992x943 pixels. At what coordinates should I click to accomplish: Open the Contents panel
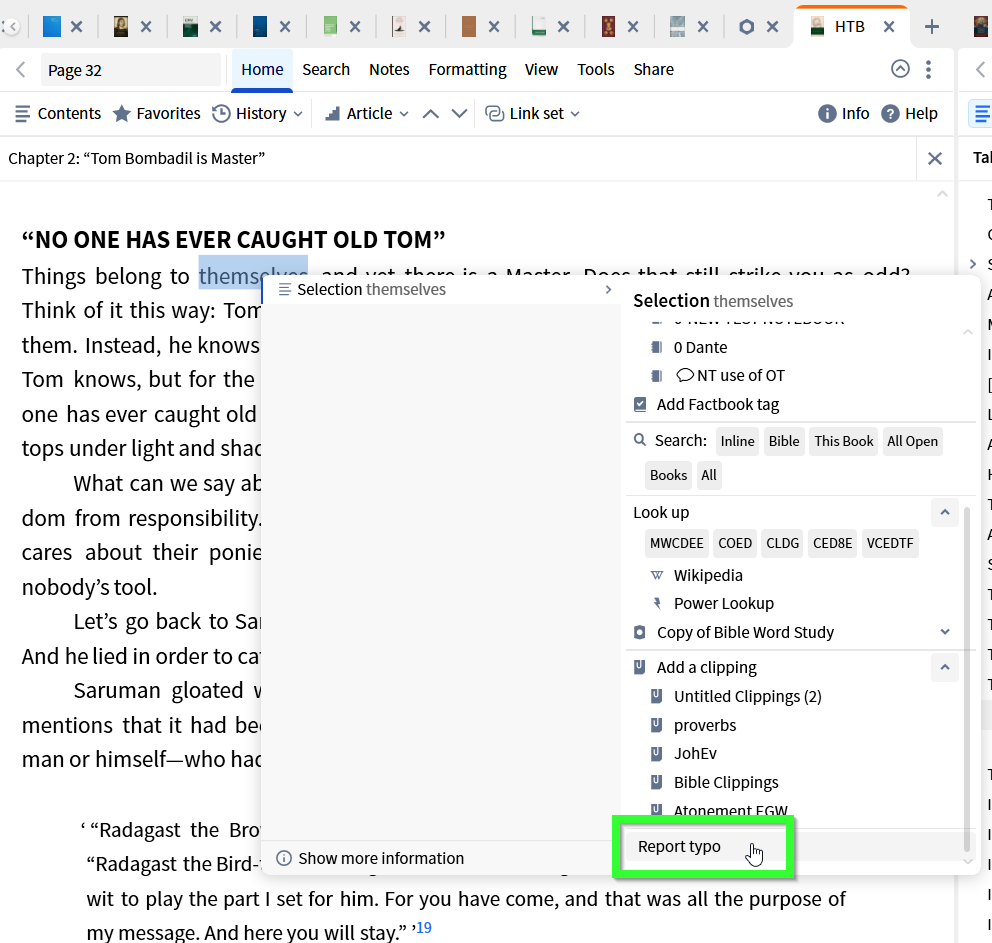point(58,114)
